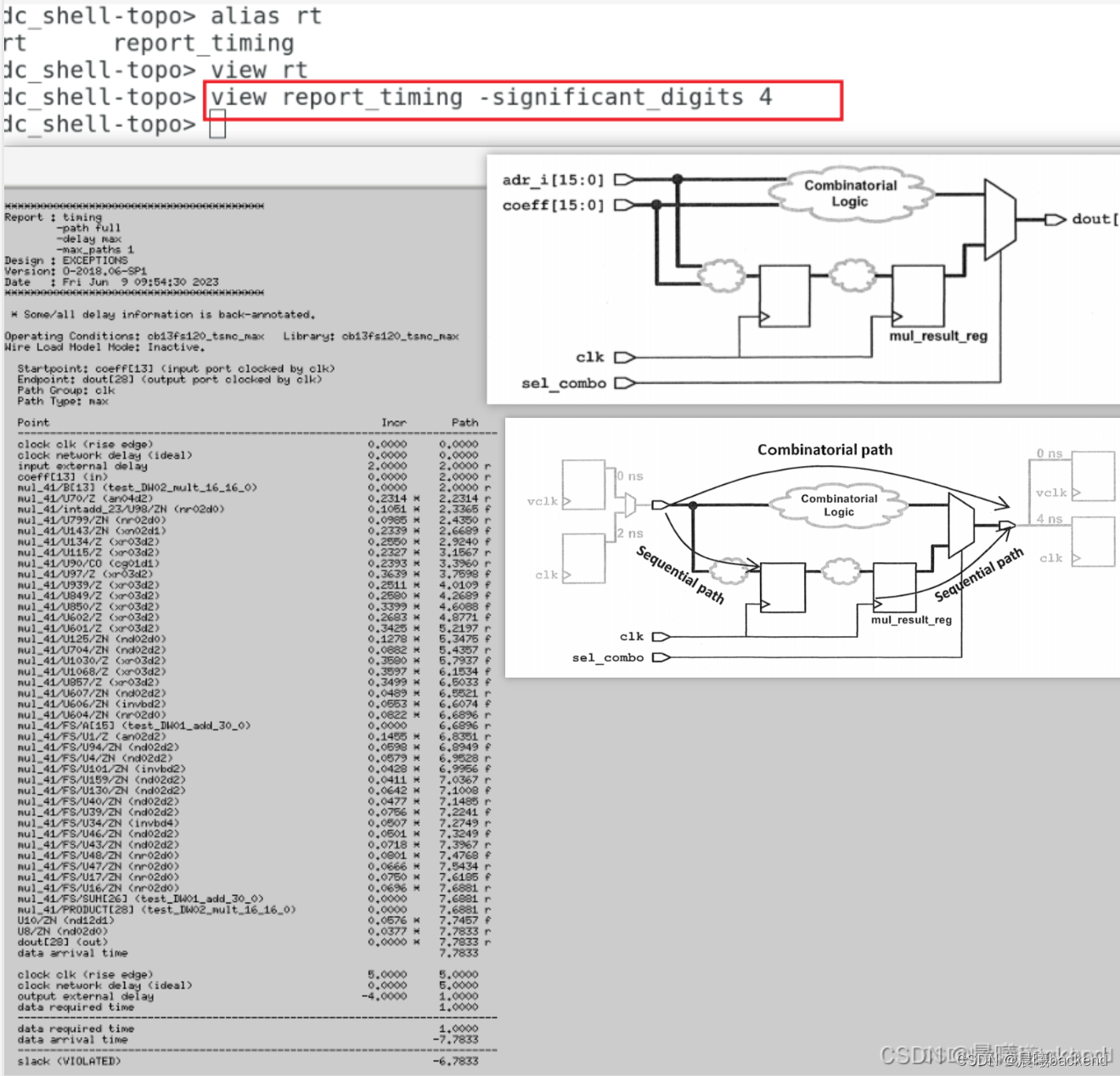The image size is (1120, 1076).
Task: Click the Combinatorial Logic cloud in the lower diagram
Action: [x=839, y=505]
